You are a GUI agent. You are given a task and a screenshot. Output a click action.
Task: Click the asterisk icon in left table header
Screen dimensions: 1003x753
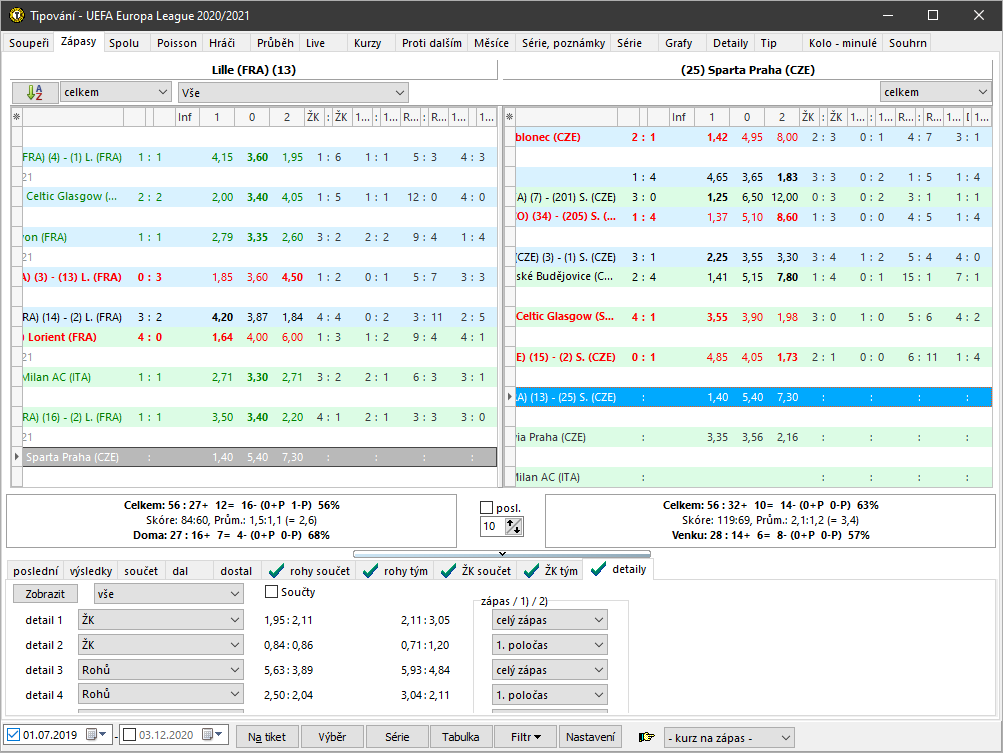(16, 117)
